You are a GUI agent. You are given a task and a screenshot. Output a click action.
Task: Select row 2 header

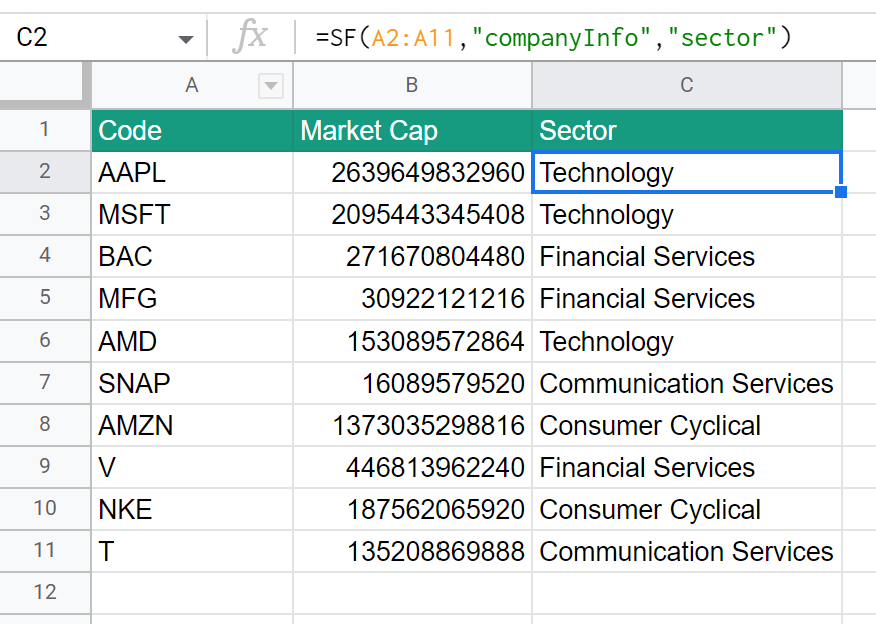coord(45,172)
